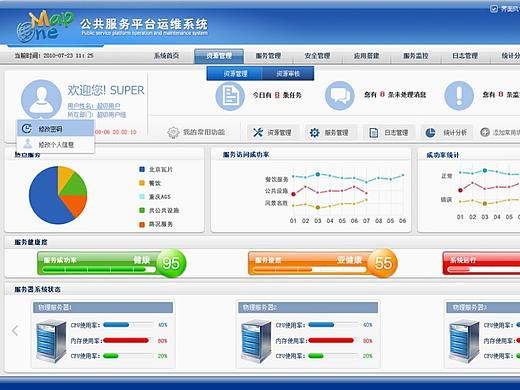Click the 风景名胜 yellow line marker at 03

coord(318,207)
